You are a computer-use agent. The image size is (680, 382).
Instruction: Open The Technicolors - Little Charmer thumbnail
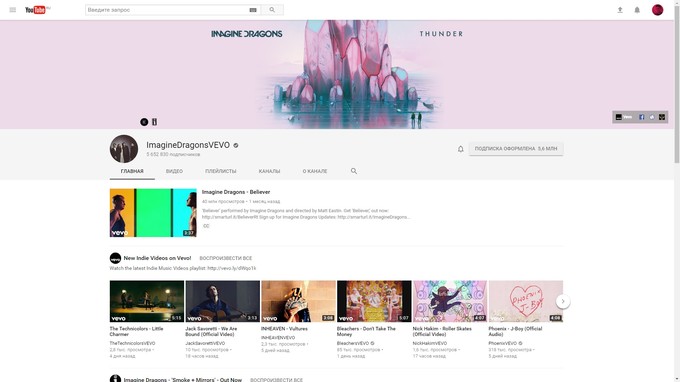pos(147,301)
